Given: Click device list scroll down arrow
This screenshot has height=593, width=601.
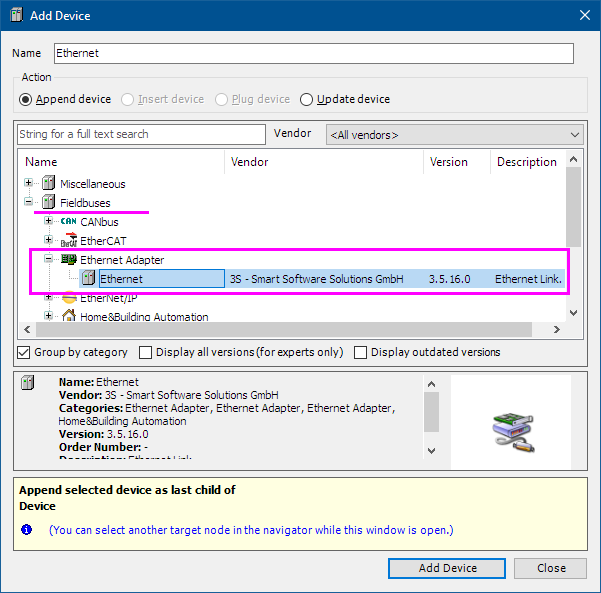Looking at the screenshot, I should 573,313.
